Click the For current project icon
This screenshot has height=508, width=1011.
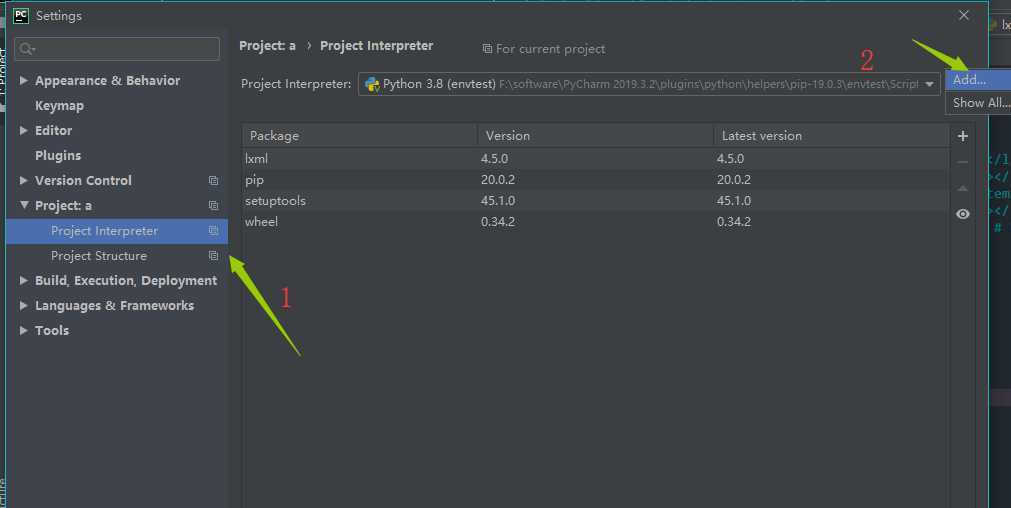[x=487, y=49]
